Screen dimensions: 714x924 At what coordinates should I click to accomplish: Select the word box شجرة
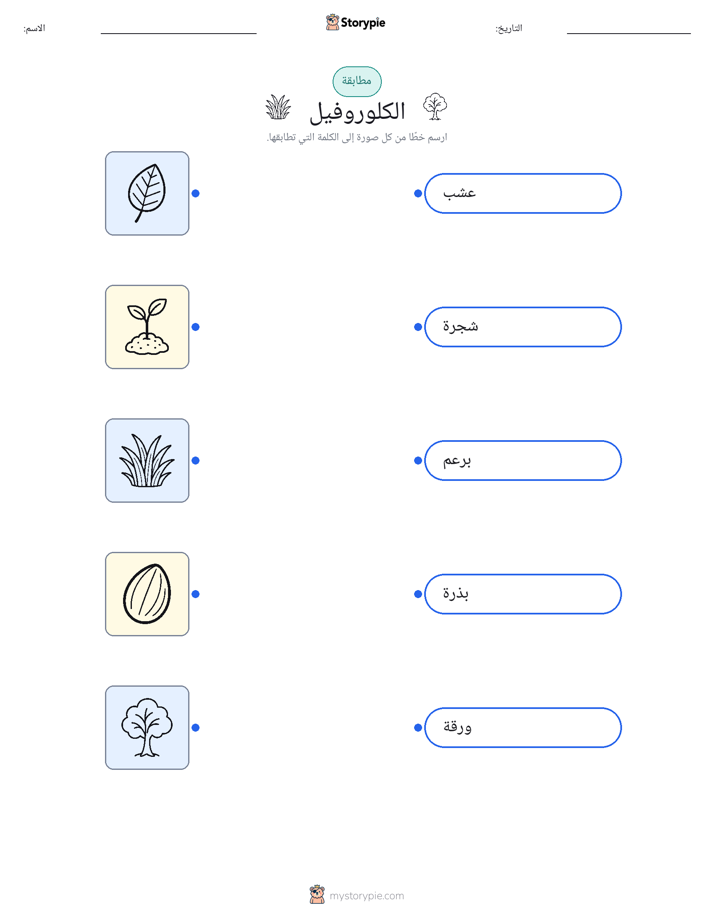point(523,327)
